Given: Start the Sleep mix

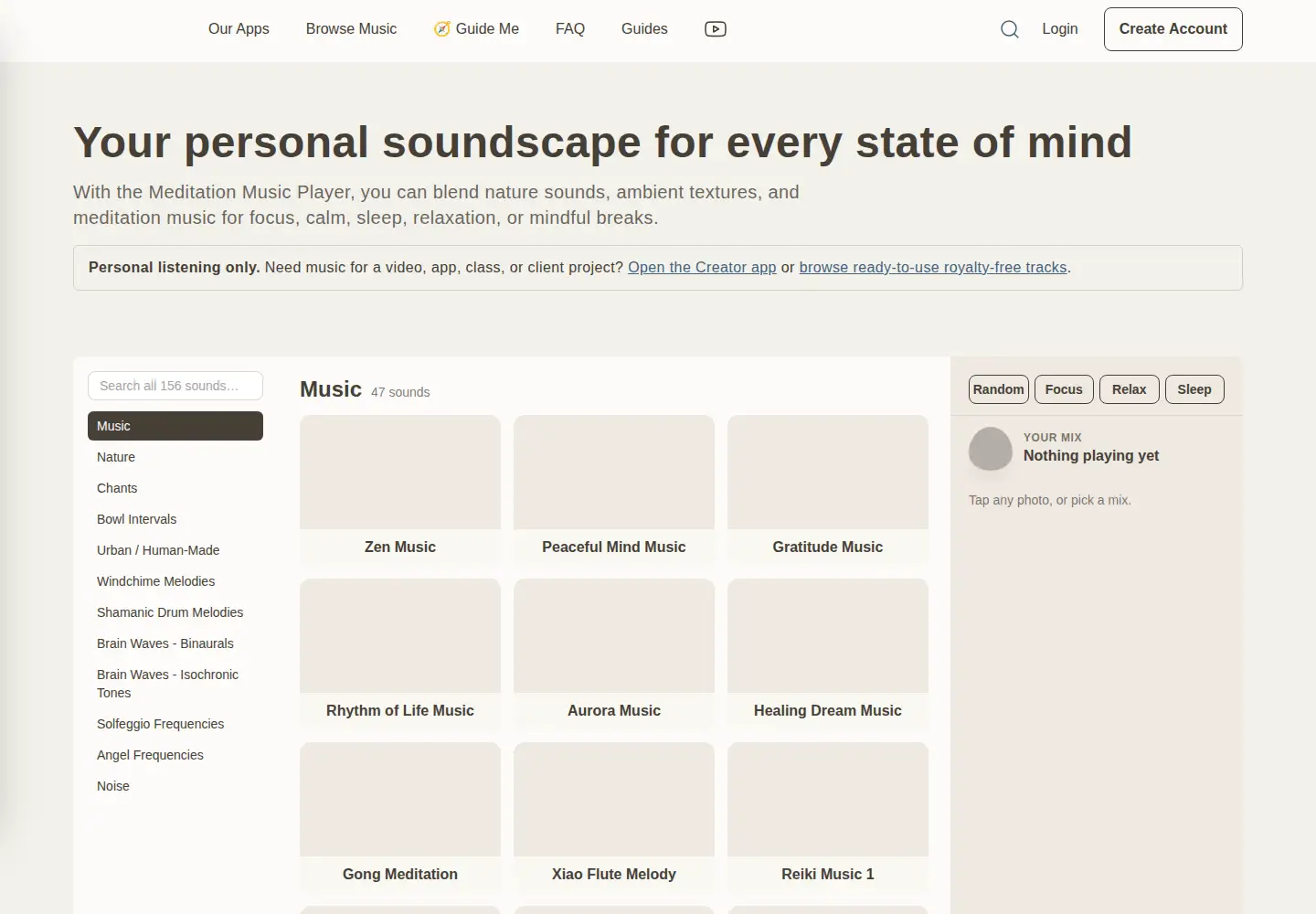Looking at the screenshot, I should click(x=1194, y=389).
